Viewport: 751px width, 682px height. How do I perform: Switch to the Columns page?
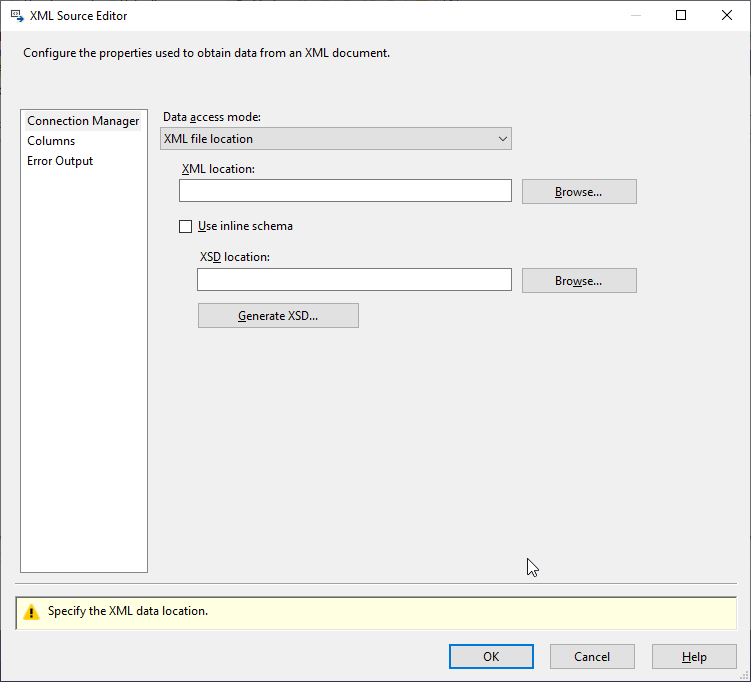51,141
